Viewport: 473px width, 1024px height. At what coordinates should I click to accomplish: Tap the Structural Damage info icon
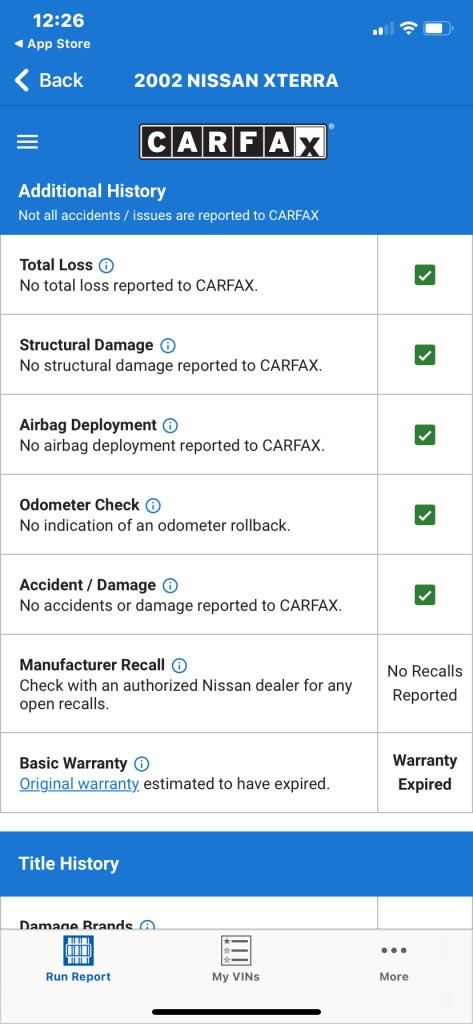(x=168, y=345)
